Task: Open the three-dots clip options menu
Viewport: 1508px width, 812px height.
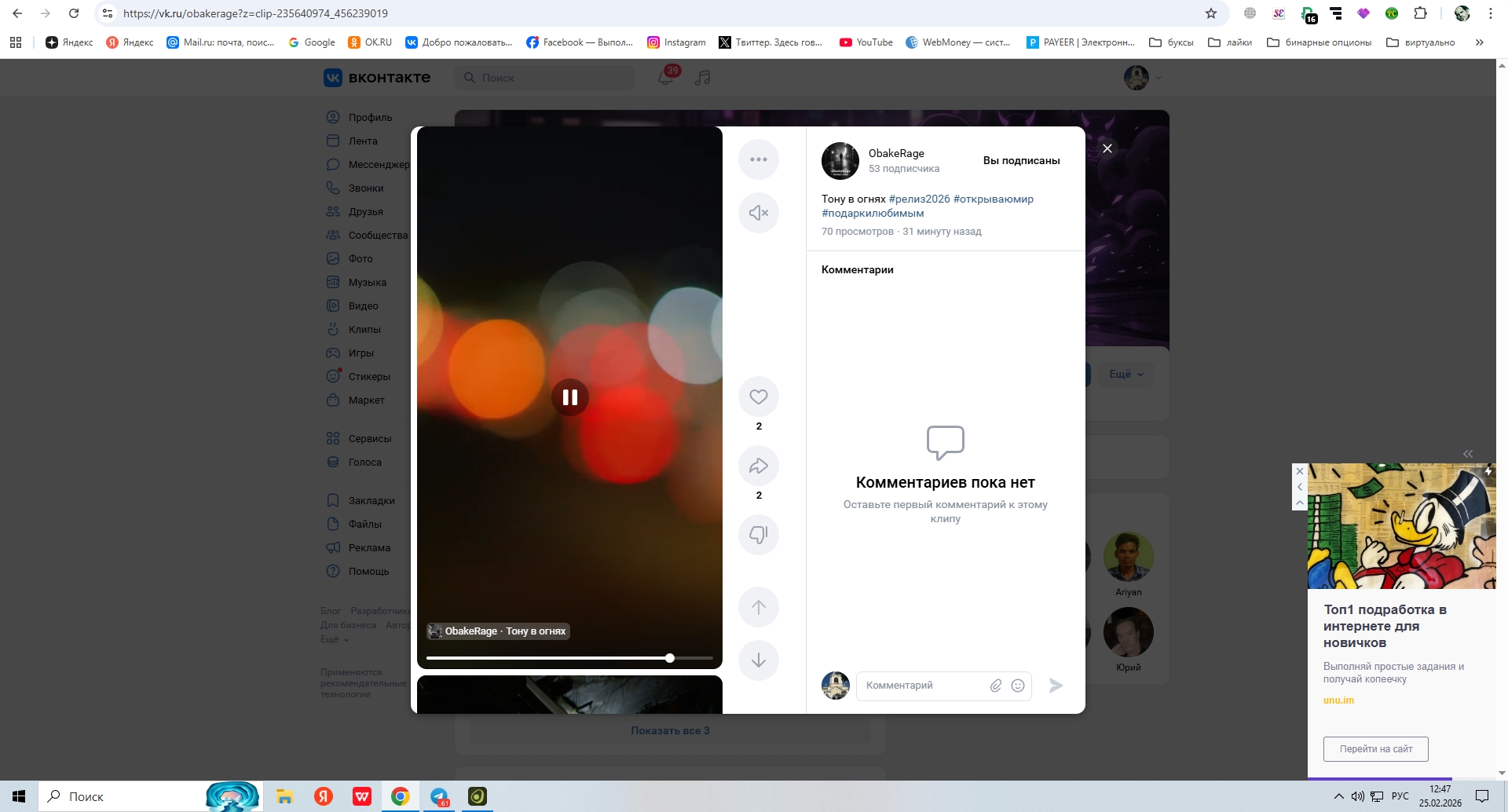Action: (x=758, y=159)
